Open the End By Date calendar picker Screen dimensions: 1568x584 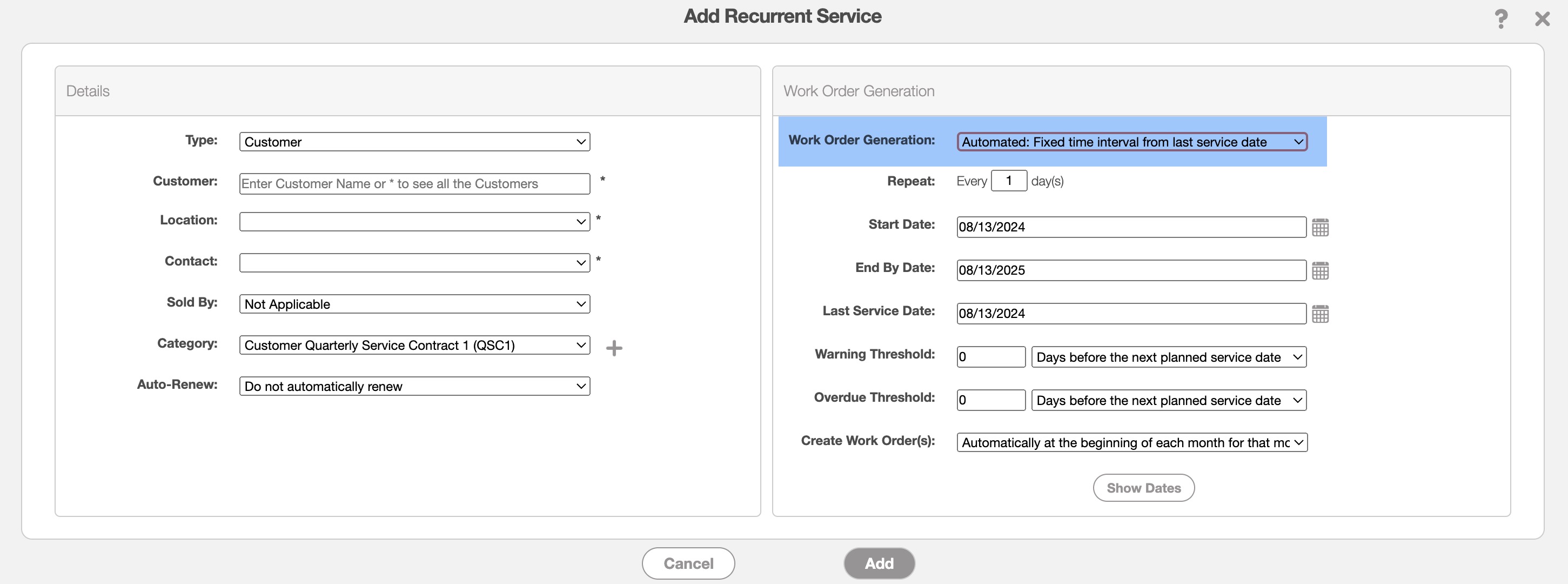(x=1319, y=270)
